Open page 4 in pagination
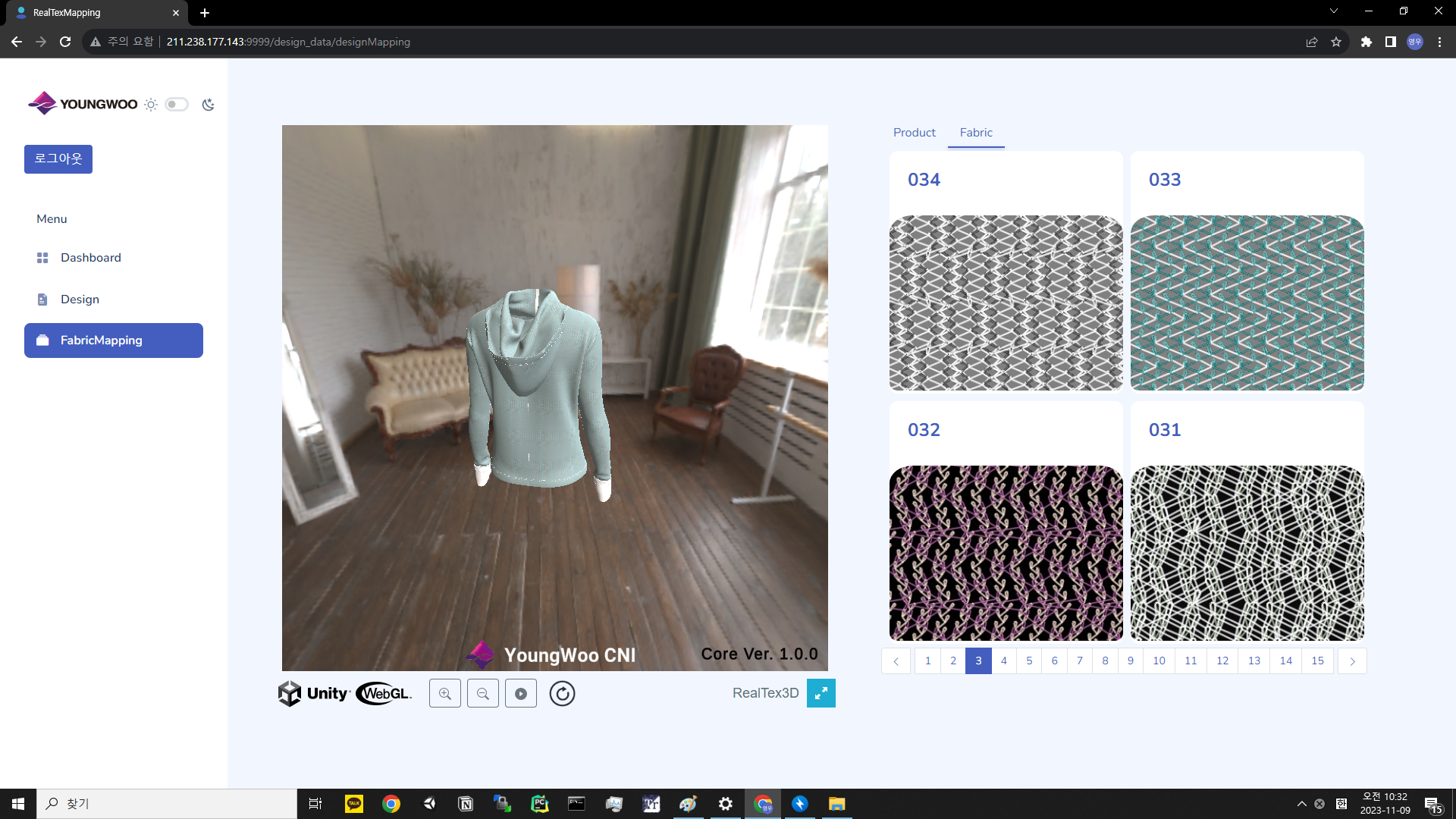 pos(1003,661)
